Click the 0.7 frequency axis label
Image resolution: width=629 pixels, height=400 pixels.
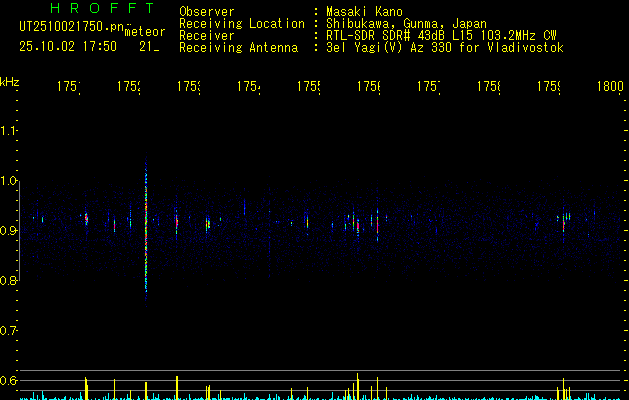coord(8,330)
